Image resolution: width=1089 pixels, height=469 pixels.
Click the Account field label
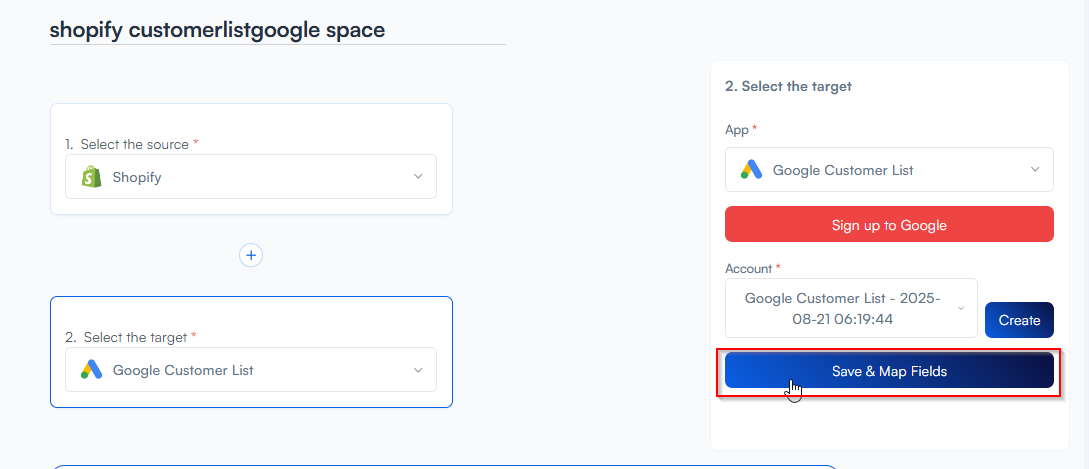[749, 268]
